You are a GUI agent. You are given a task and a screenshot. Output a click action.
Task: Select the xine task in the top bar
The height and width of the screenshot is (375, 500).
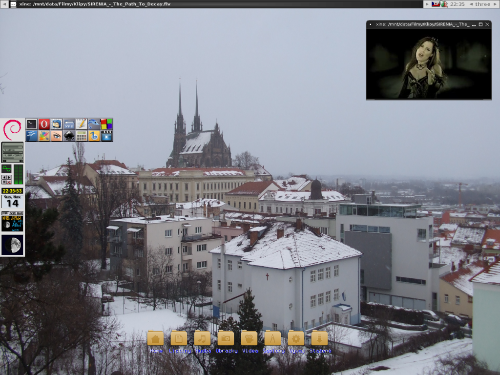(x=217, y=4)
